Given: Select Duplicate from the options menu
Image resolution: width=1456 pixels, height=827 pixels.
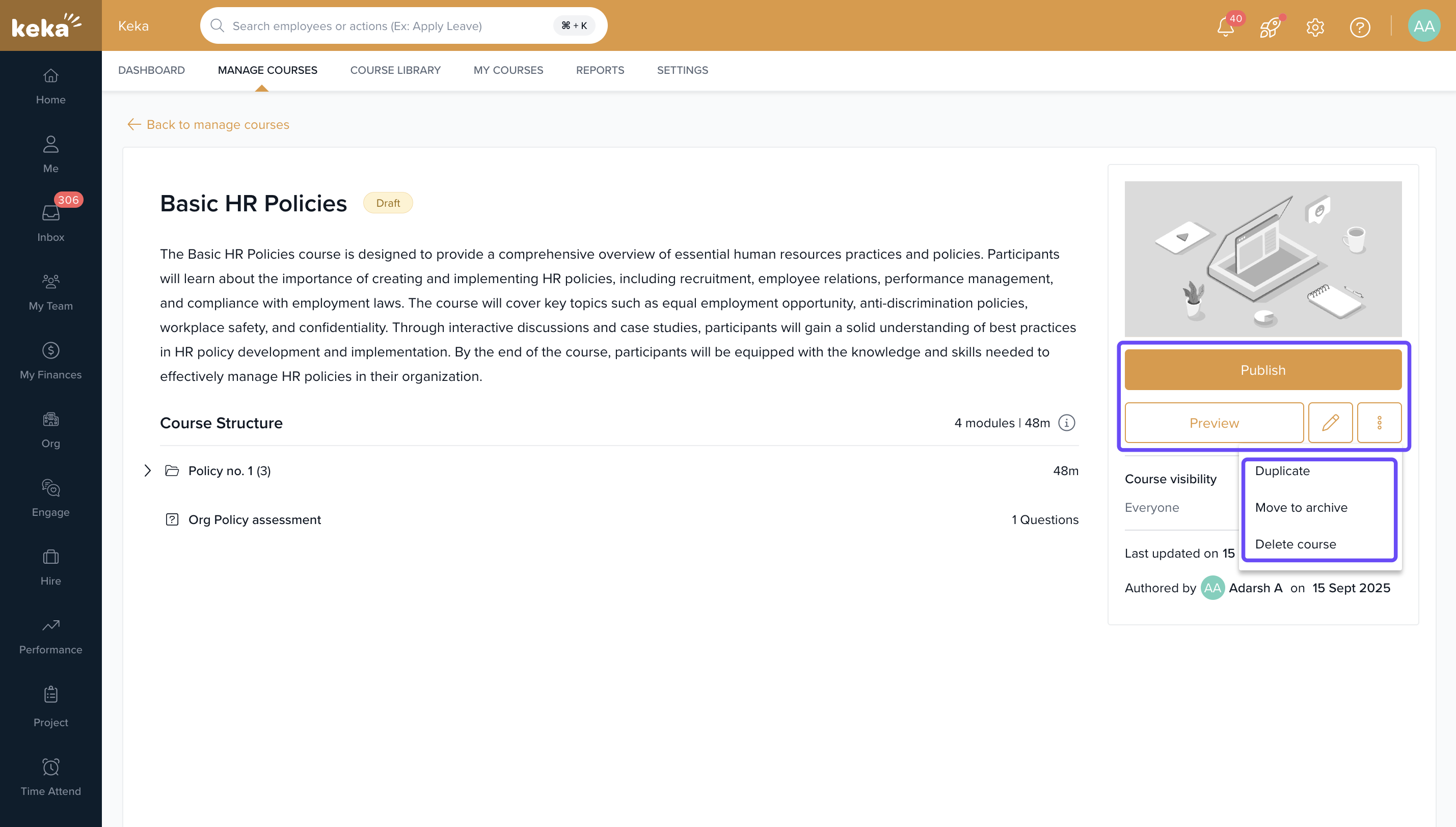Looking at the screenshot, I should (x=1282, y=471).
